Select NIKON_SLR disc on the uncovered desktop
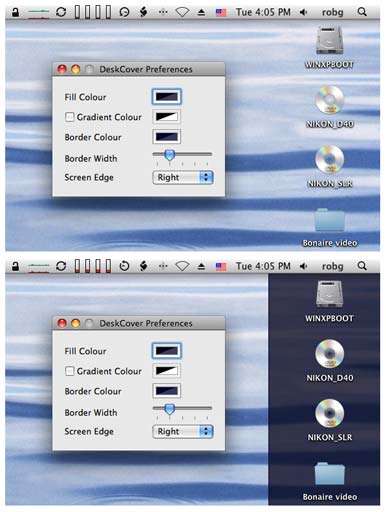386x512 pixels. click(x=329, y=159)
